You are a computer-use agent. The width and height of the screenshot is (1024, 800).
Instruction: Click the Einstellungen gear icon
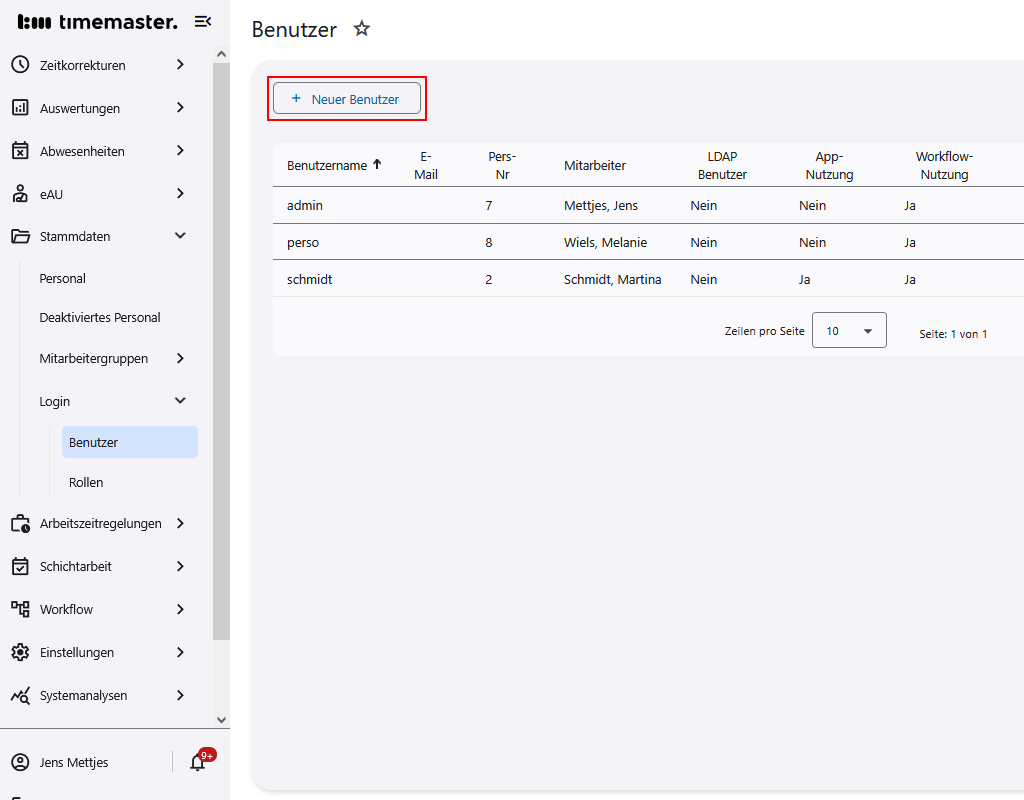(x=20, y=652)
